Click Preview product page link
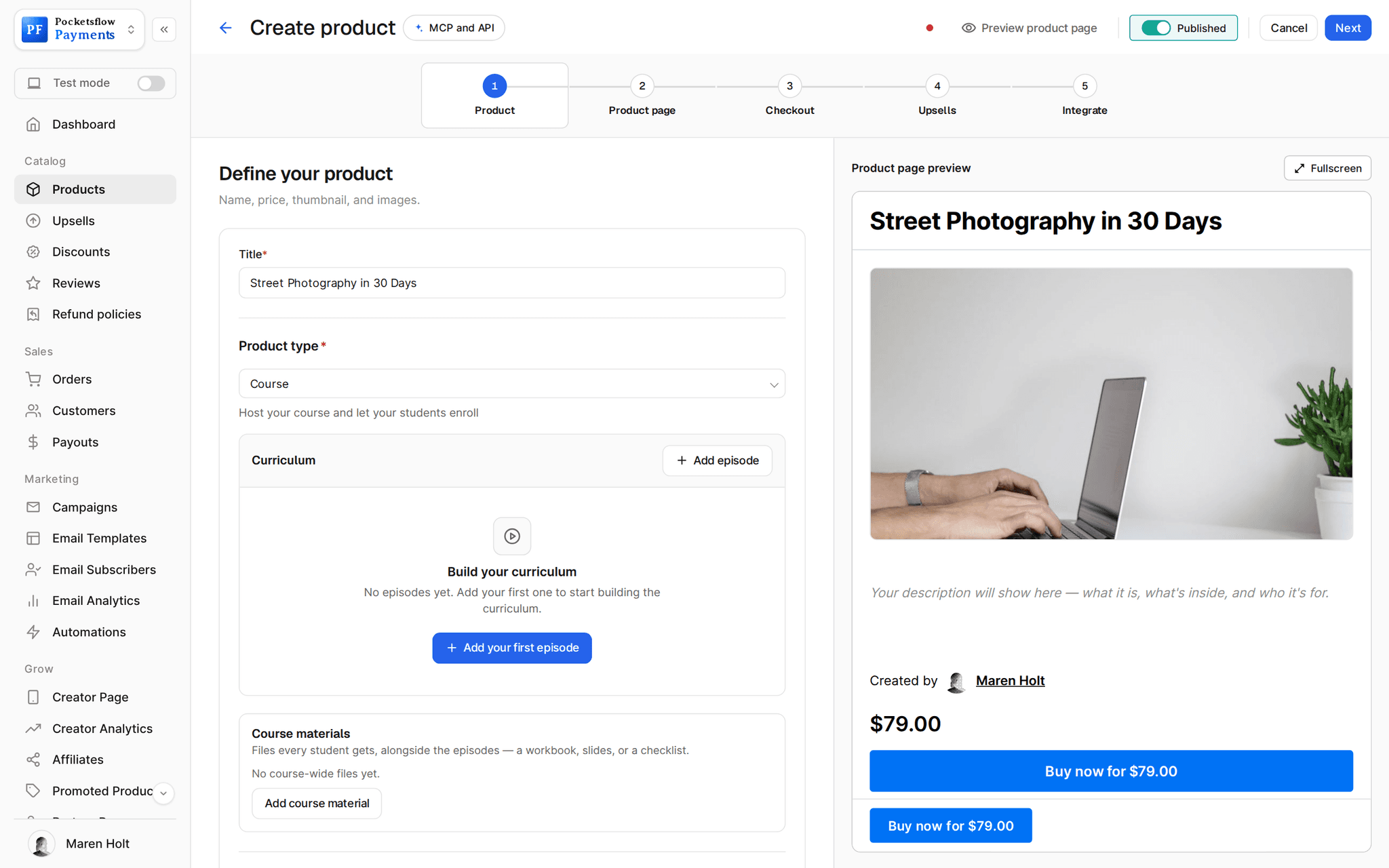Image resolution: width=1389 pixels, height=868 pixels. [x=1030, y=28]
